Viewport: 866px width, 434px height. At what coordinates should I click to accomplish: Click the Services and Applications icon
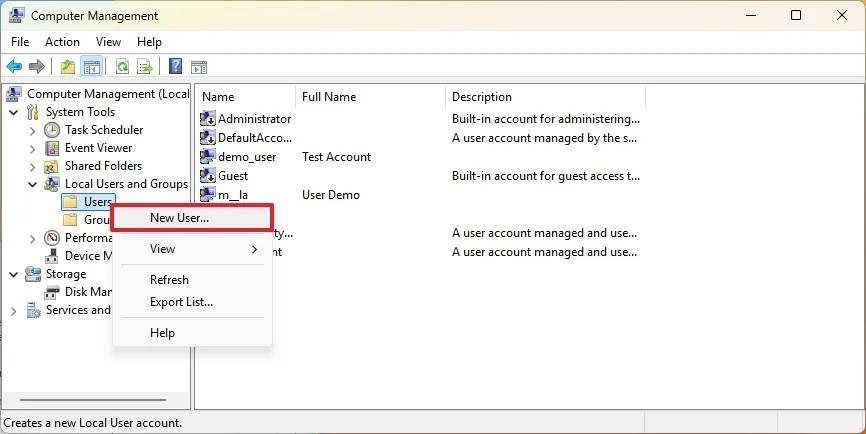coord(33,311)
